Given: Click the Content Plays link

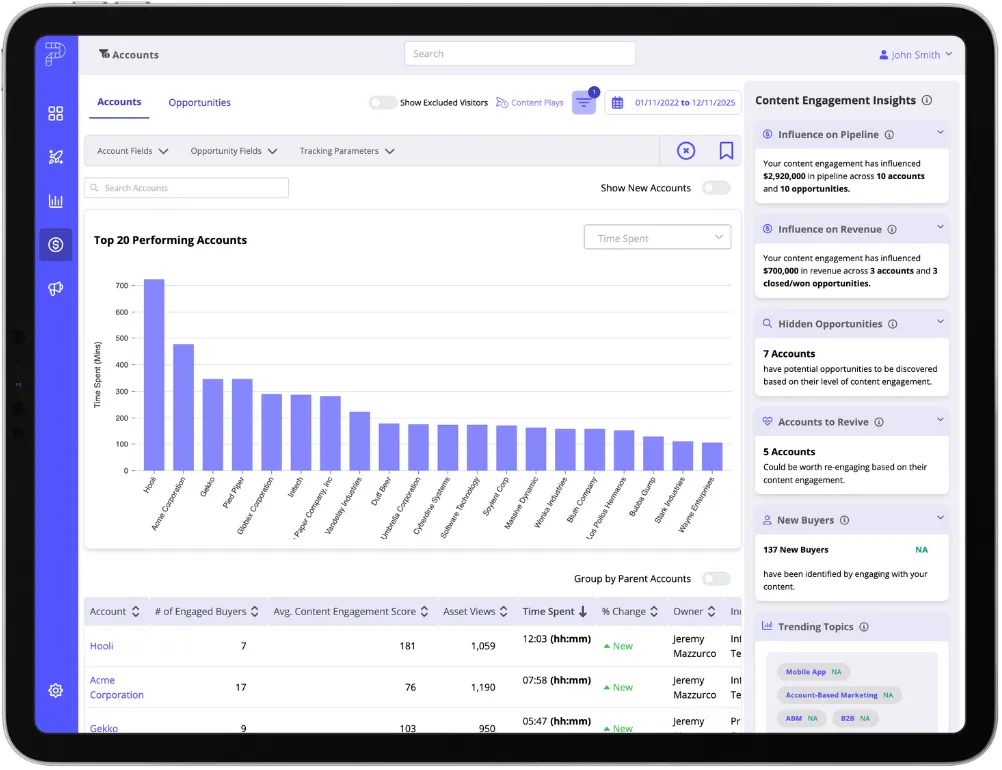Looking at the screenshot, I should (x=530, y=103).
